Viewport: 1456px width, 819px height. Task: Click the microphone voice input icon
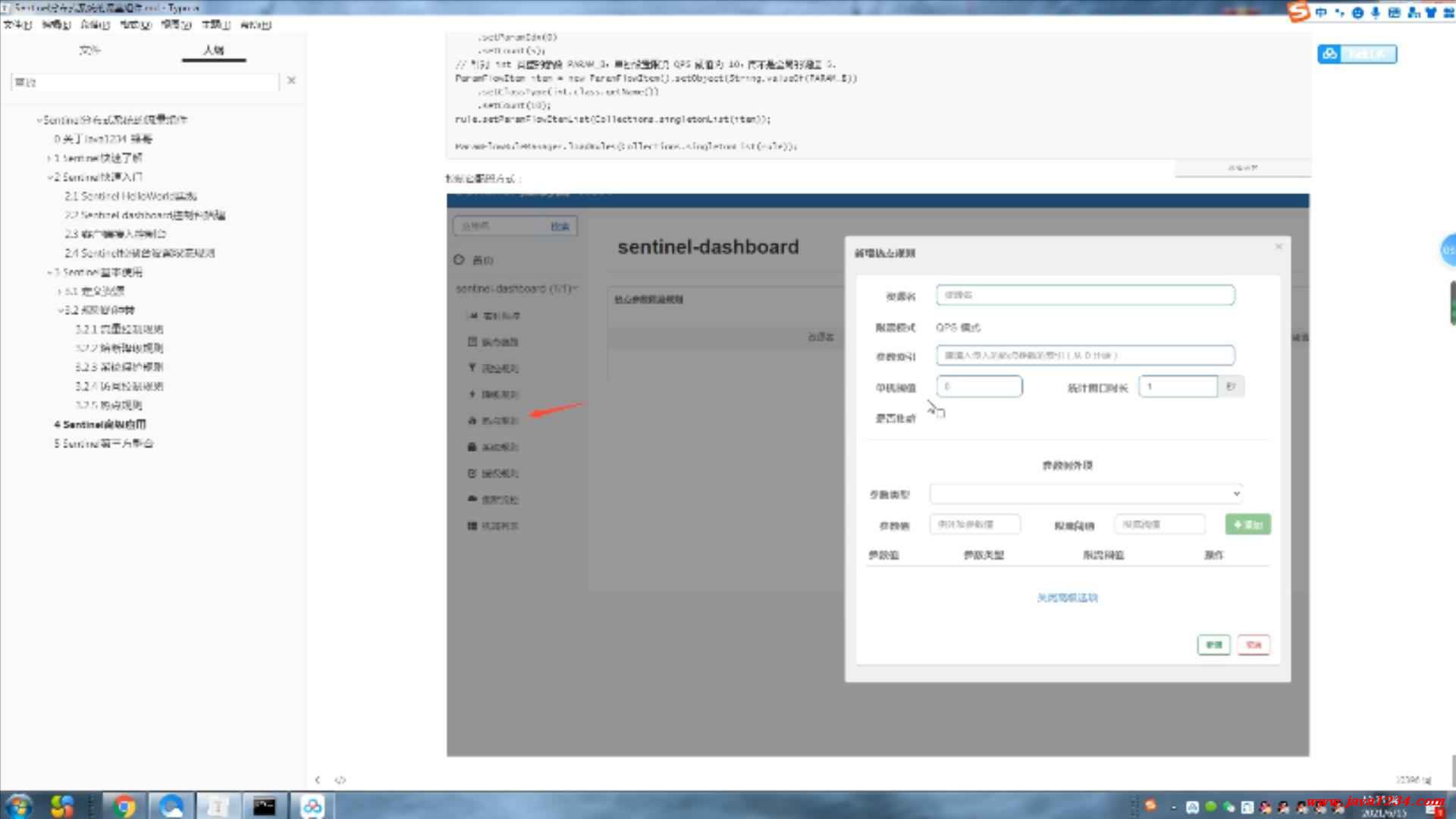click(1376, 13)
